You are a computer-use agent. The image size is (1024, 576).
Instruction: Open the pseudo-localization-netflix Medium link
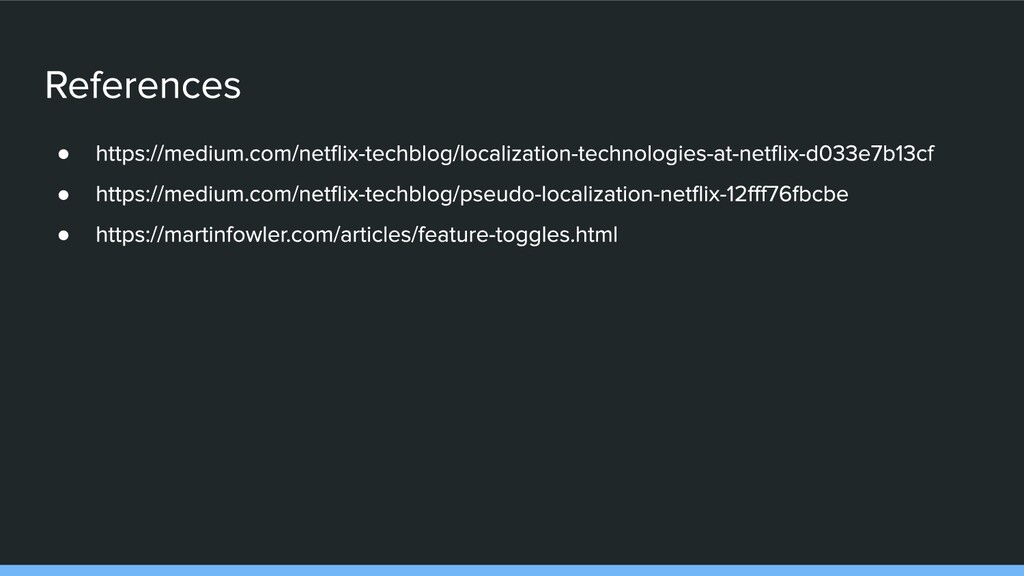[472, 195]
